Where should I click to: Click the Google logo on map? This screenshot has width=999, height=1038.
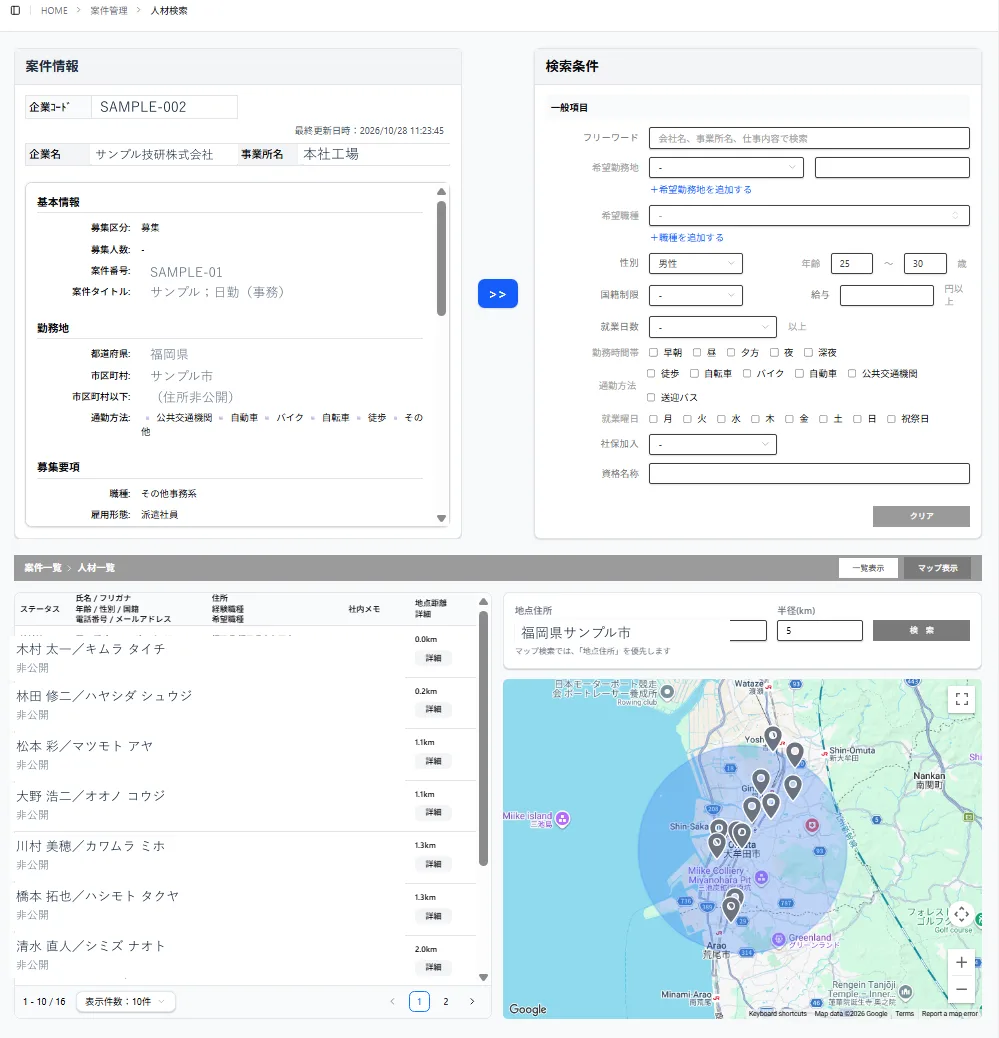point(528,1009)
